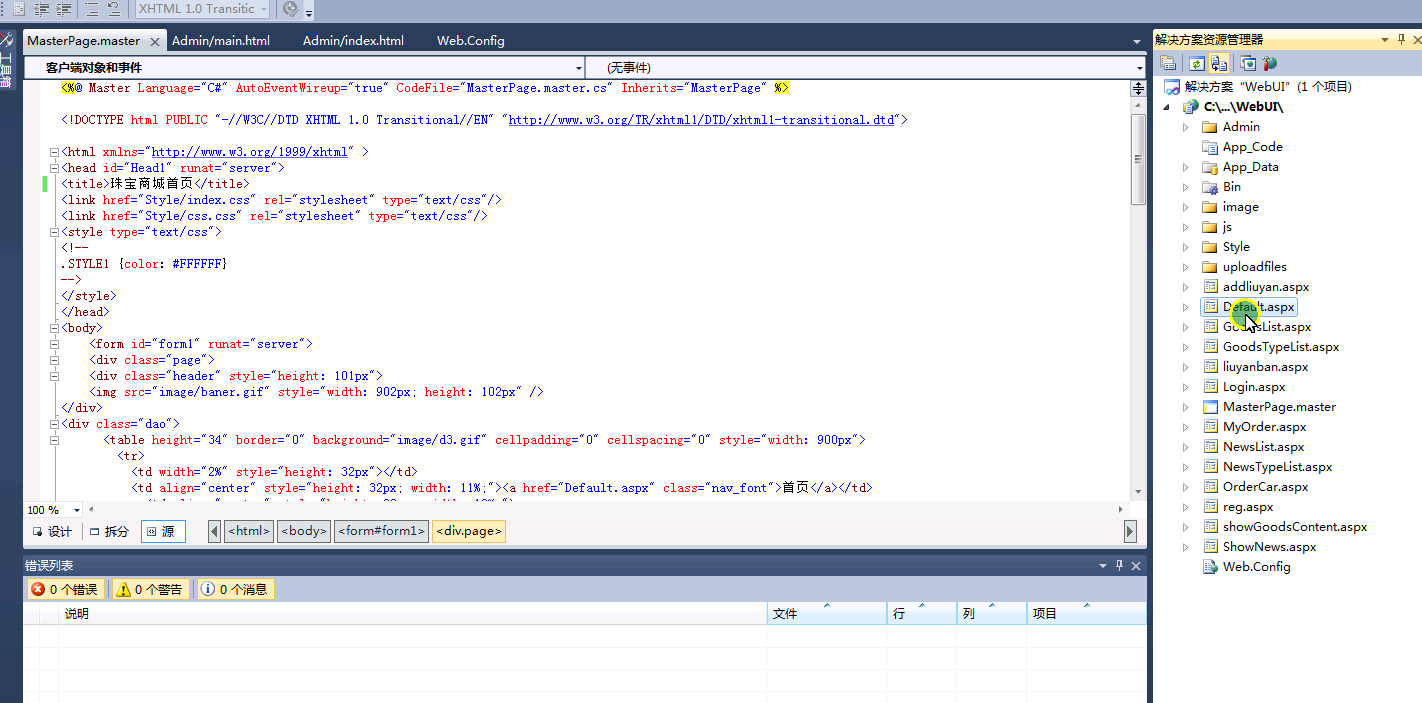Close the MasterPage.master tab
The height and width of the screenshot is (703, 1422).
155,42
